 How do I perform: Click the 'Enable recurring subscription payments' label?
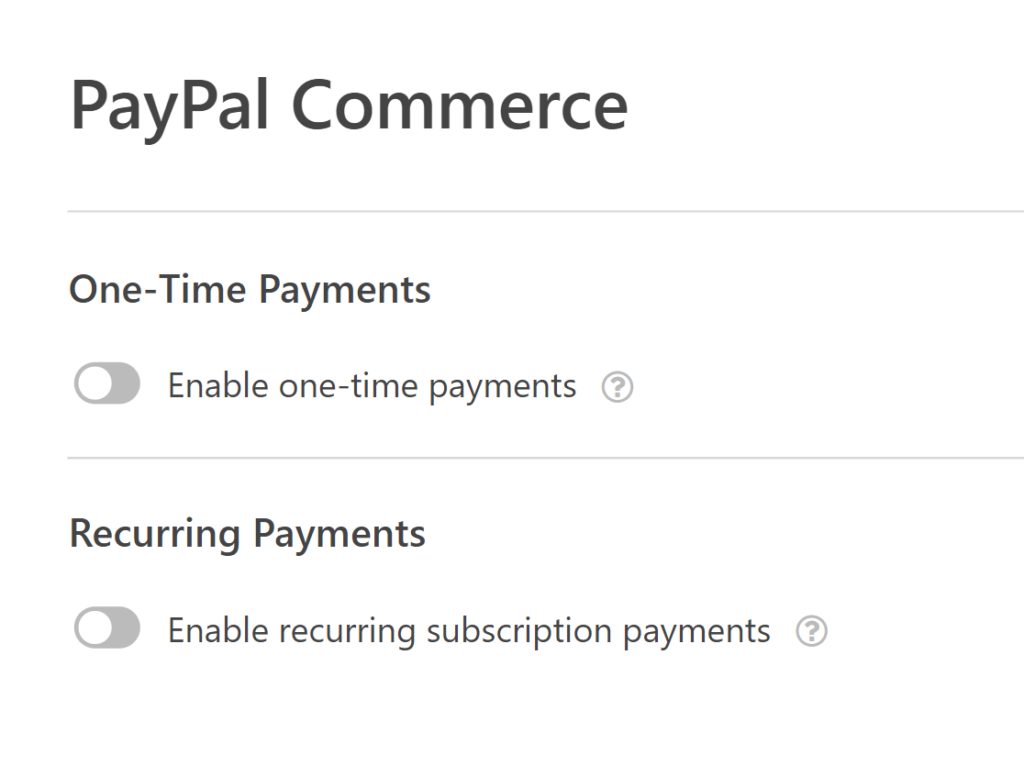coord(470,630)
